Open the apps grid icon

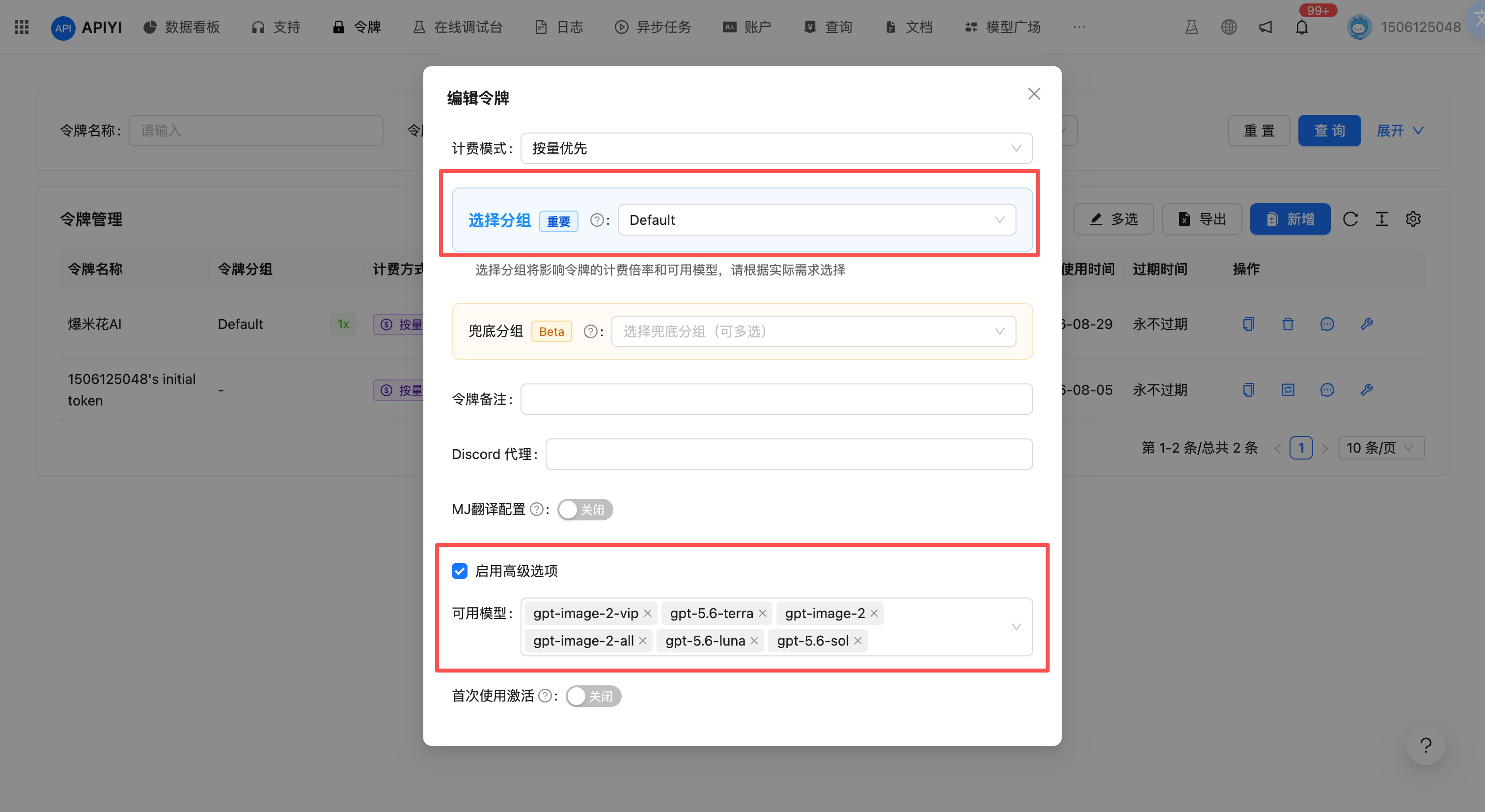click(21, 27)
